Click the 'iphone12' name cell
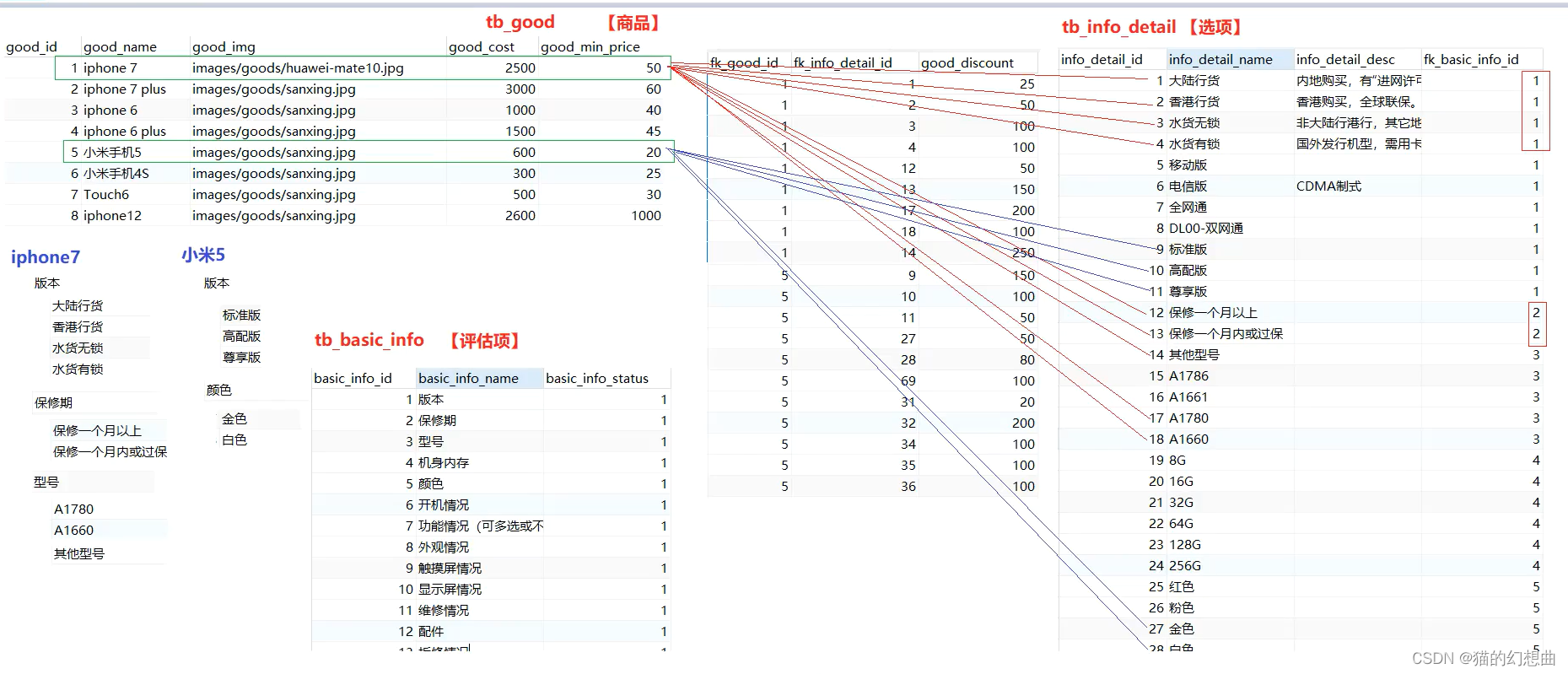1568x674 pixels. tap(113, 216)
